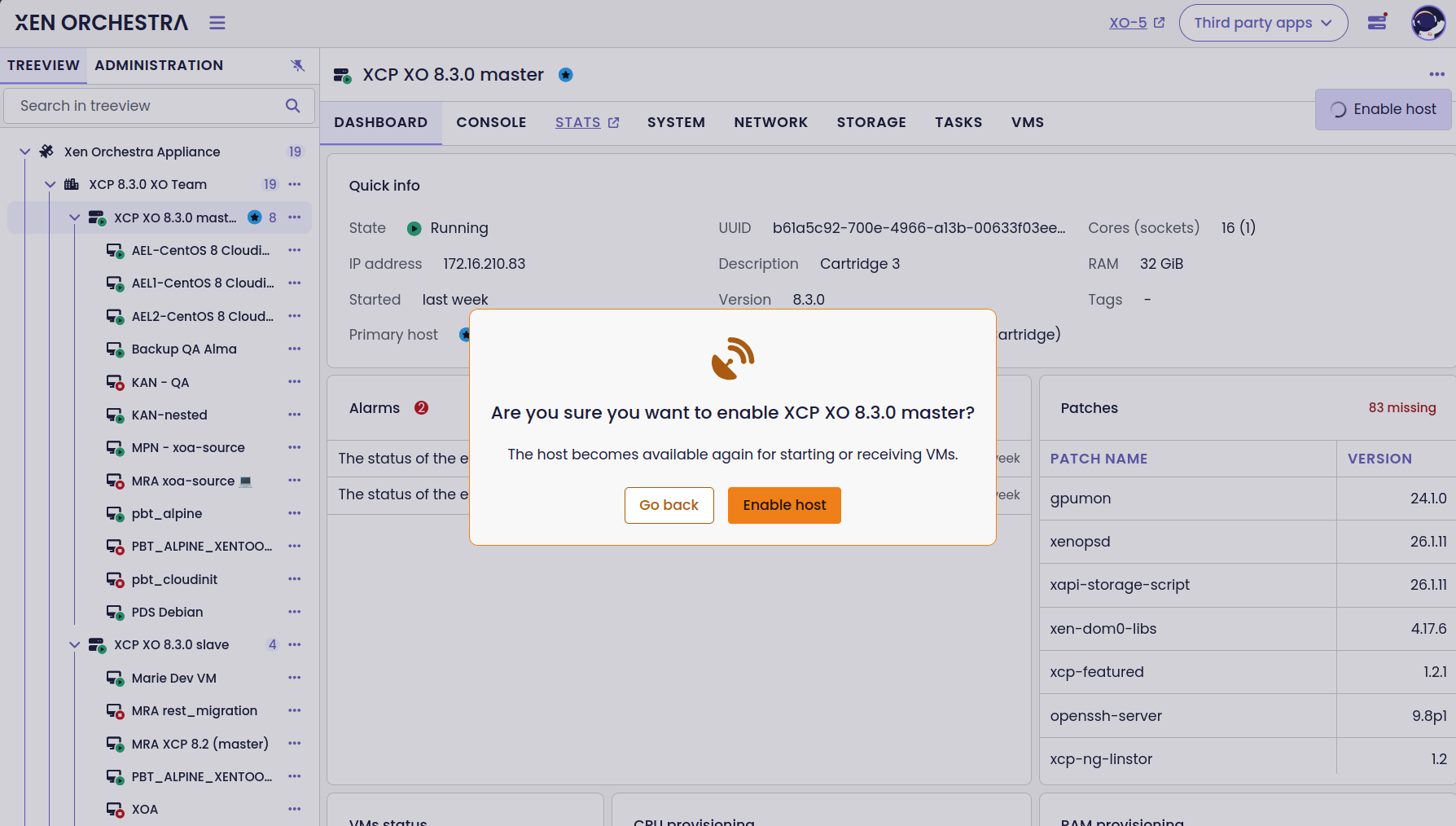Confirm with the orange Enable host button
Screen dimensions: 1456x826
point(784,505)
